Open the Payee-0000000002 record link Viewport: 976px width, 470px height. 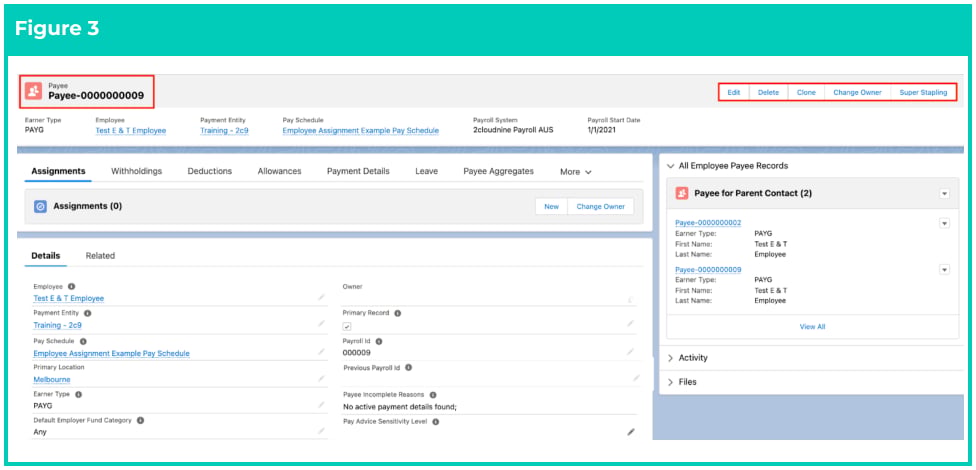click(708, 223)
